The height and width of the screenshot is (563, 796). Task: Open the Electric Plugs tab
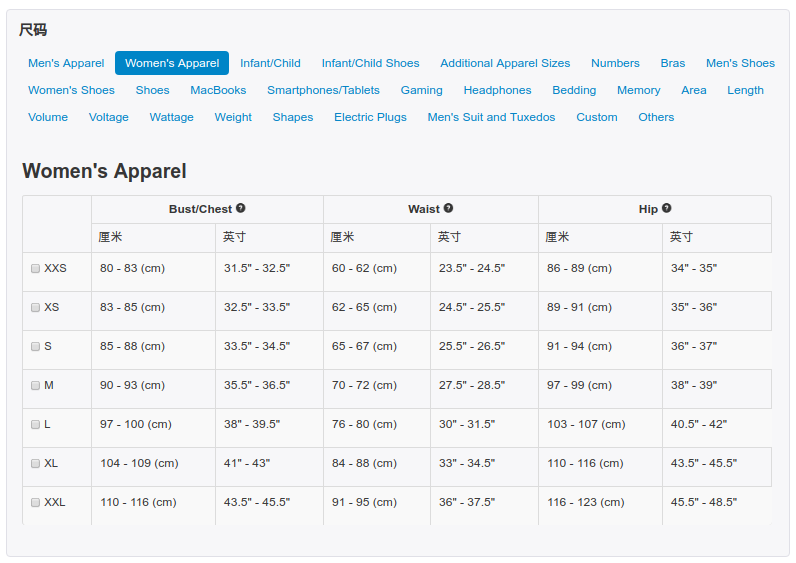pyautogui.click(x=370, y=117)
